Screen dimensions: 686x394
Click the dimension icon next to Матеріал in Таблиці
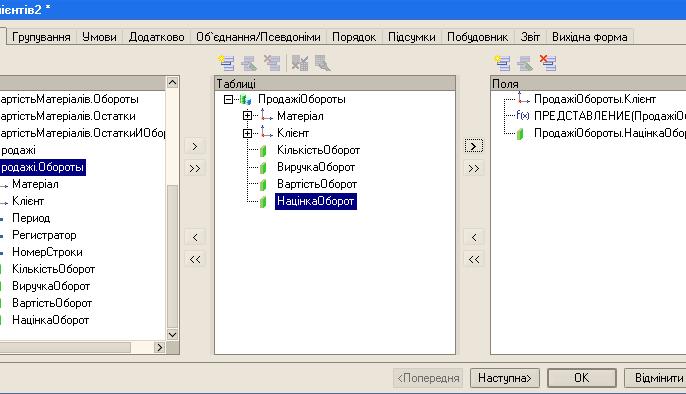(266, 115)
